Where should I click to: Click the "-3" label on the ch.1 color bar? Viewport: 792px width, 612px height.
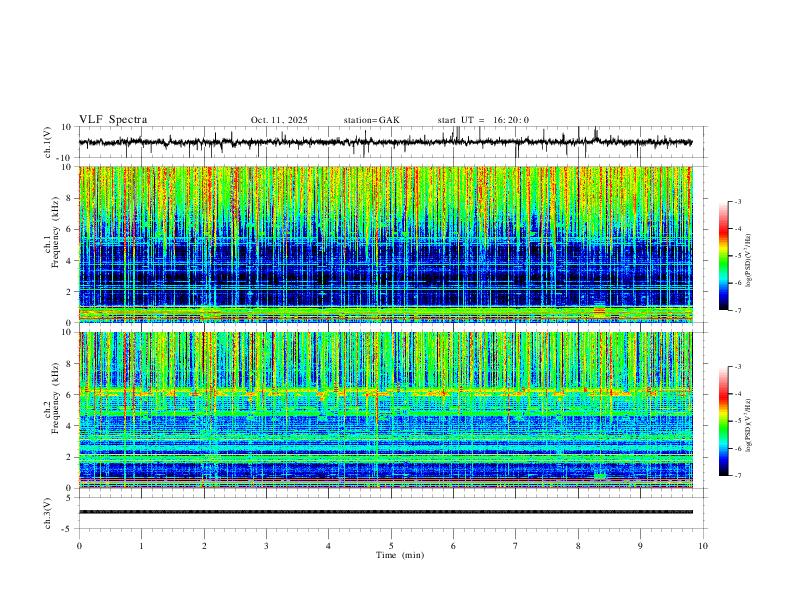(x=737, y=201)
